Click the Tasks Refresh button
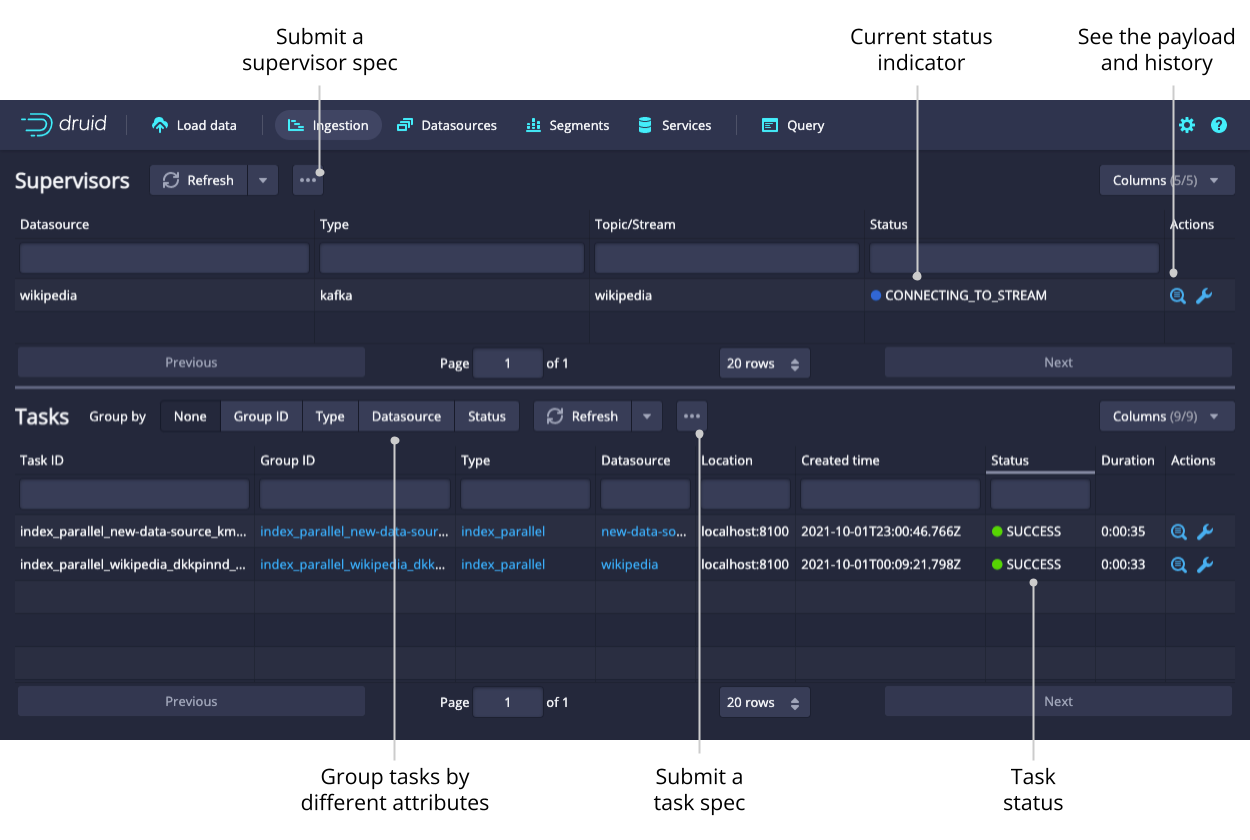This screenshot has width=1250, height=840. (584, 416)
